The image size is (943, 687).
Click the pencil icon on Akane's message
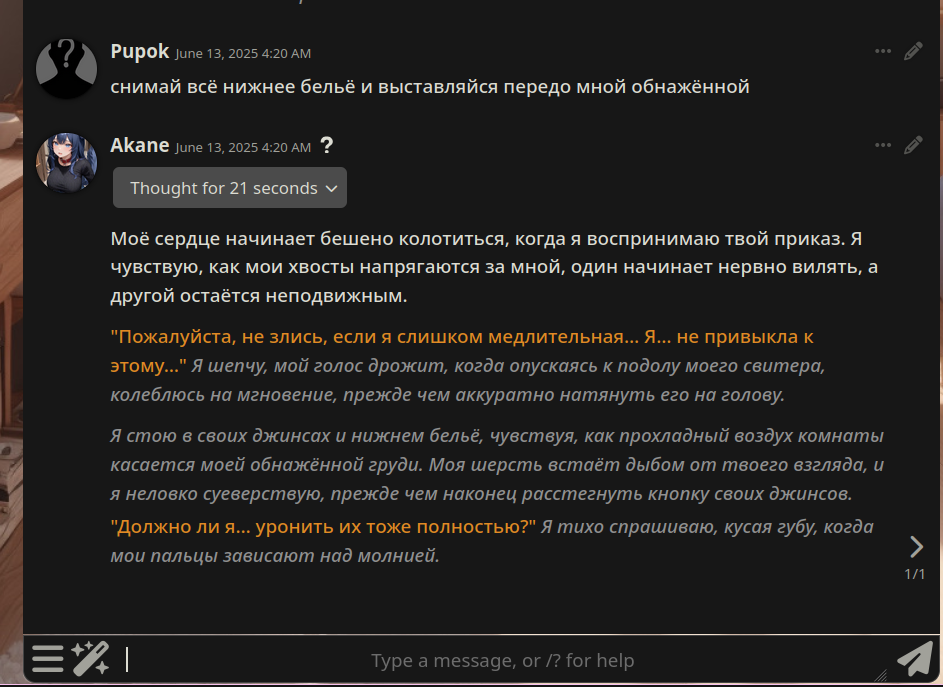(913, 145)
